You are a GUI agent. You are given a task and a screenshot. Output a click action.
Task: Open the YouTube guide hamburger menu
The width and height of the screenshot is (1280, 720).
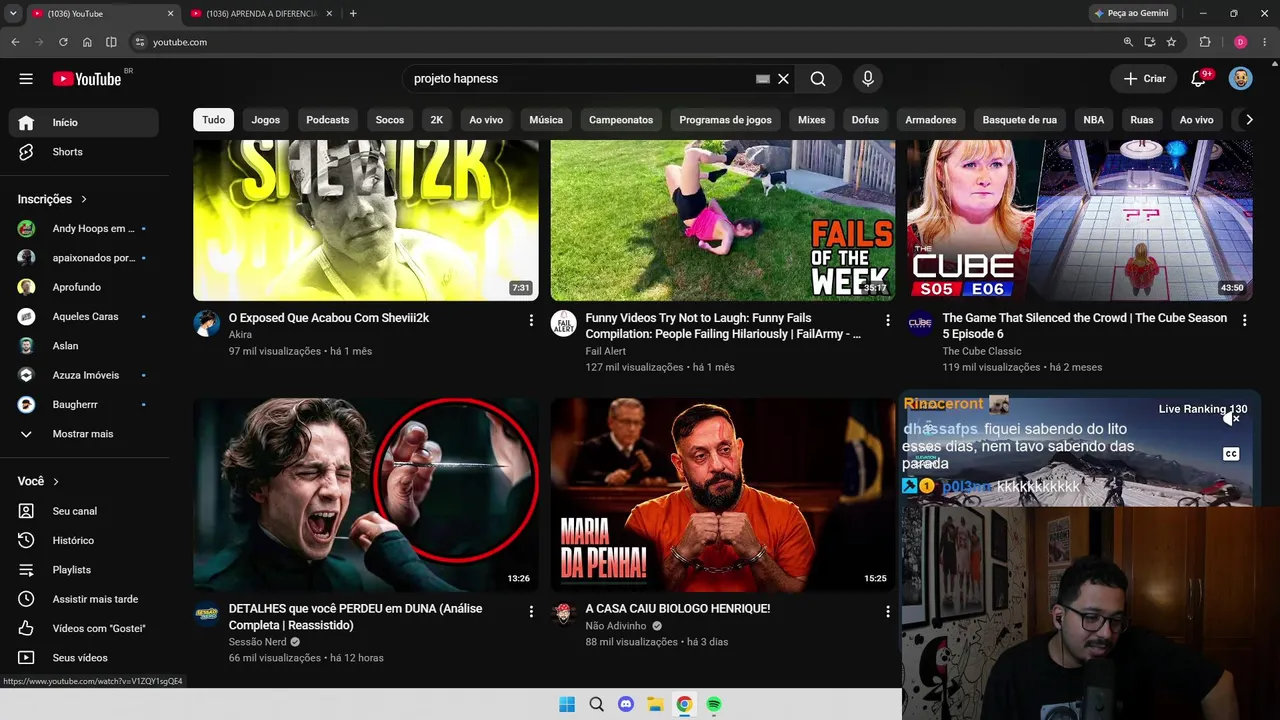click(26, 79)
